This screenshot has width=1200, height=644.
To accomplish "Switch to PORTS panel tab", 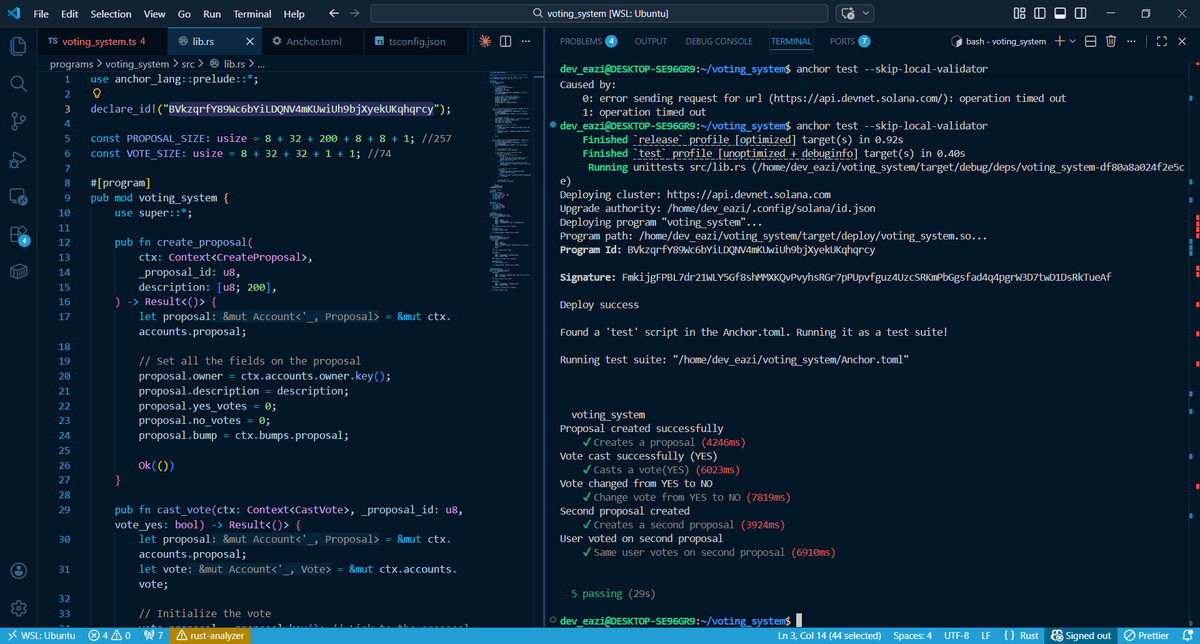I will click(x=850, y=41).
